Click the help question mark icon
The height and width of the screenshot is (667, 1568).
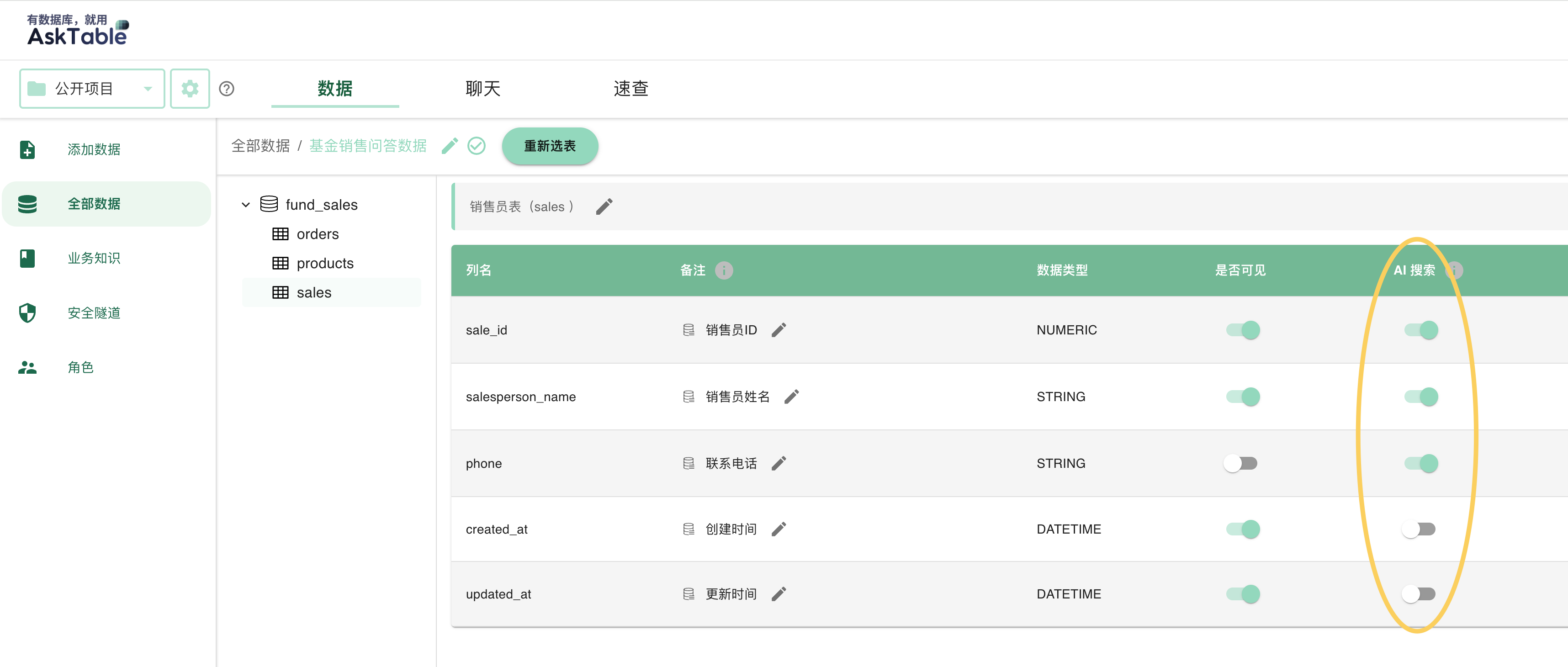(x=227, y=89)
